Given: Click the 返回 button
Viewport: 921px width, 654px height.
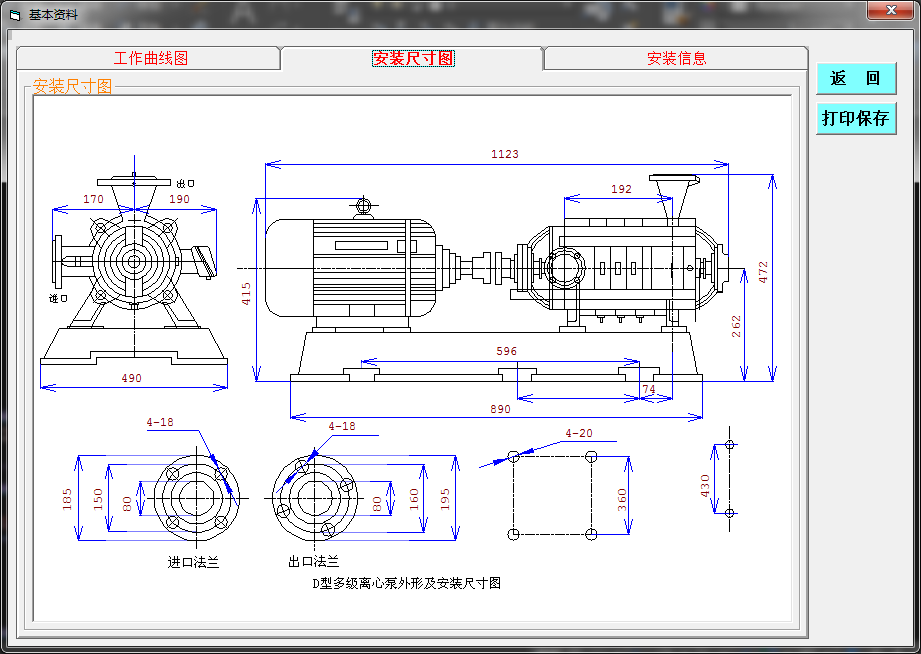Looking at the screenshot, I should [856, 78].
